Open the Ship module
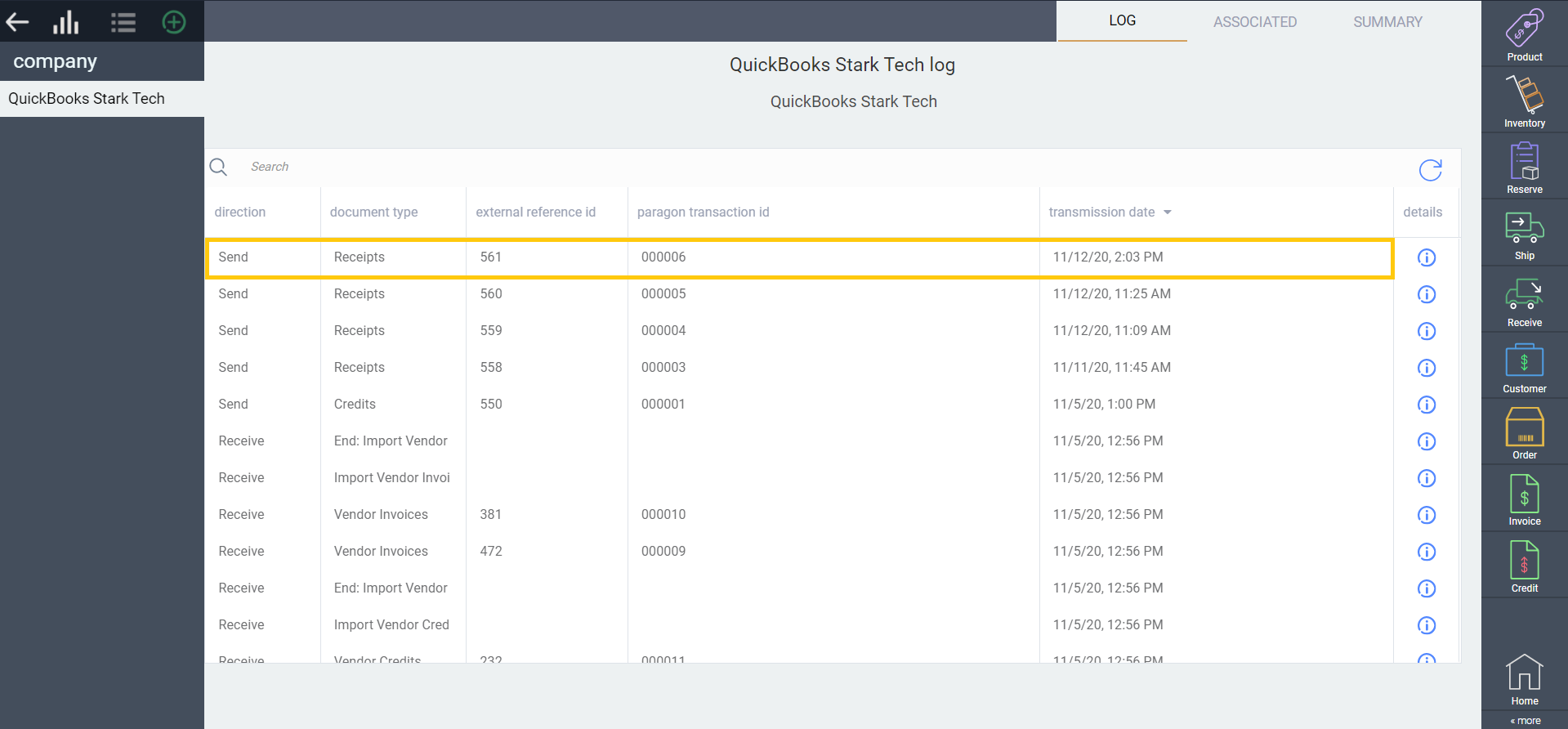 tap(1525, 235)
